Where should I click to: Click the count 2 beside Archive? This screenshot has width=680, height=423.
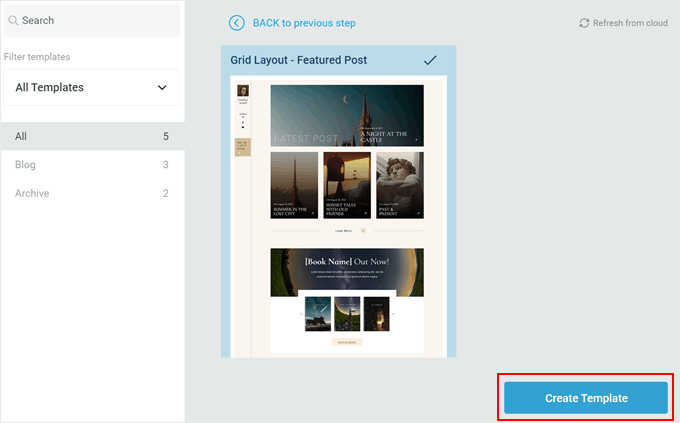coord(166,193)
